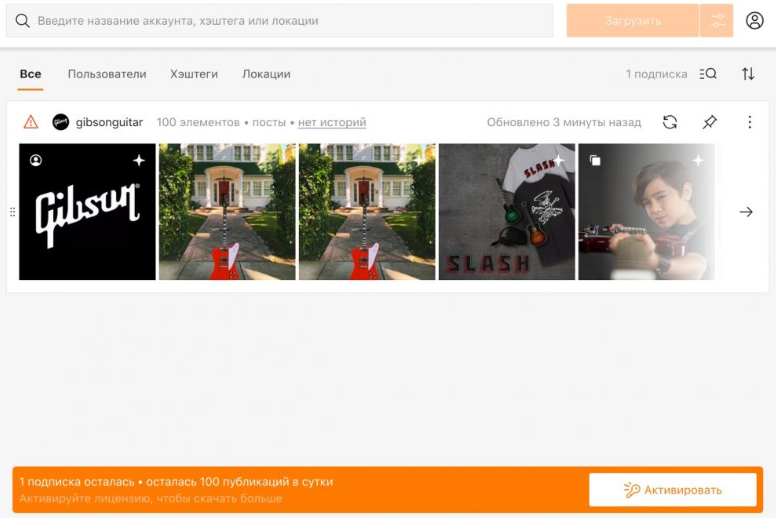776x518 pixels.
Task: Open the sort order arrows
Action: click(x=748, y=74)
